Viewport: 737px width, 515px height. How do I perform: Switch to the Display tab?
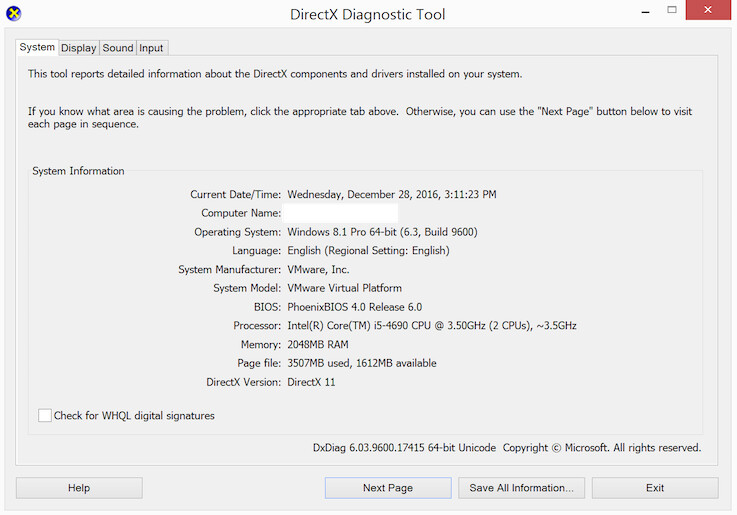point(78,48)
